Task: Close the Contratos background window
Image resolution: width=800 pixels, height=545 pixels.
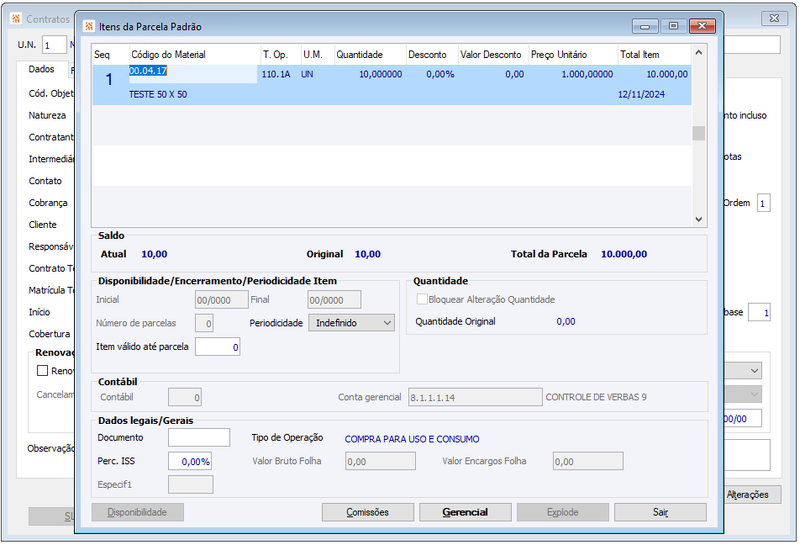Action: [x=774, y=18]
